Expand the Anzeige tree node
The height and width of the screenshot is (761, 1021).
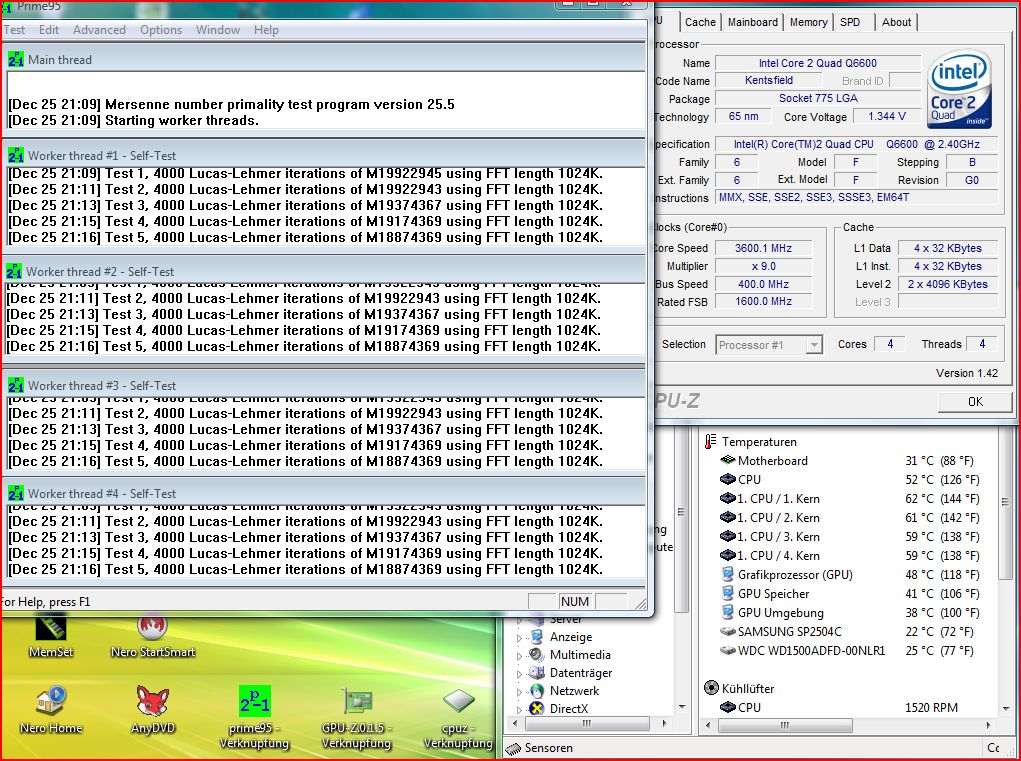519,638
